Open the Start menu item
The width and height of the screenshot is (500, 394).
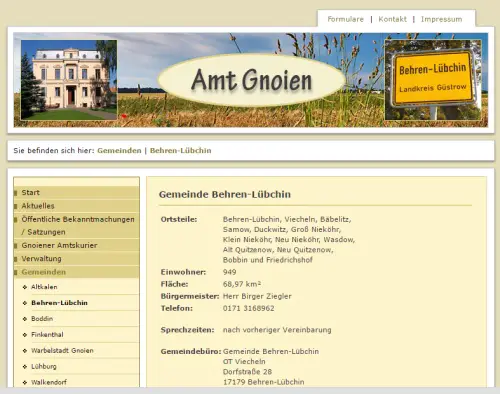(x=76, y=193)
